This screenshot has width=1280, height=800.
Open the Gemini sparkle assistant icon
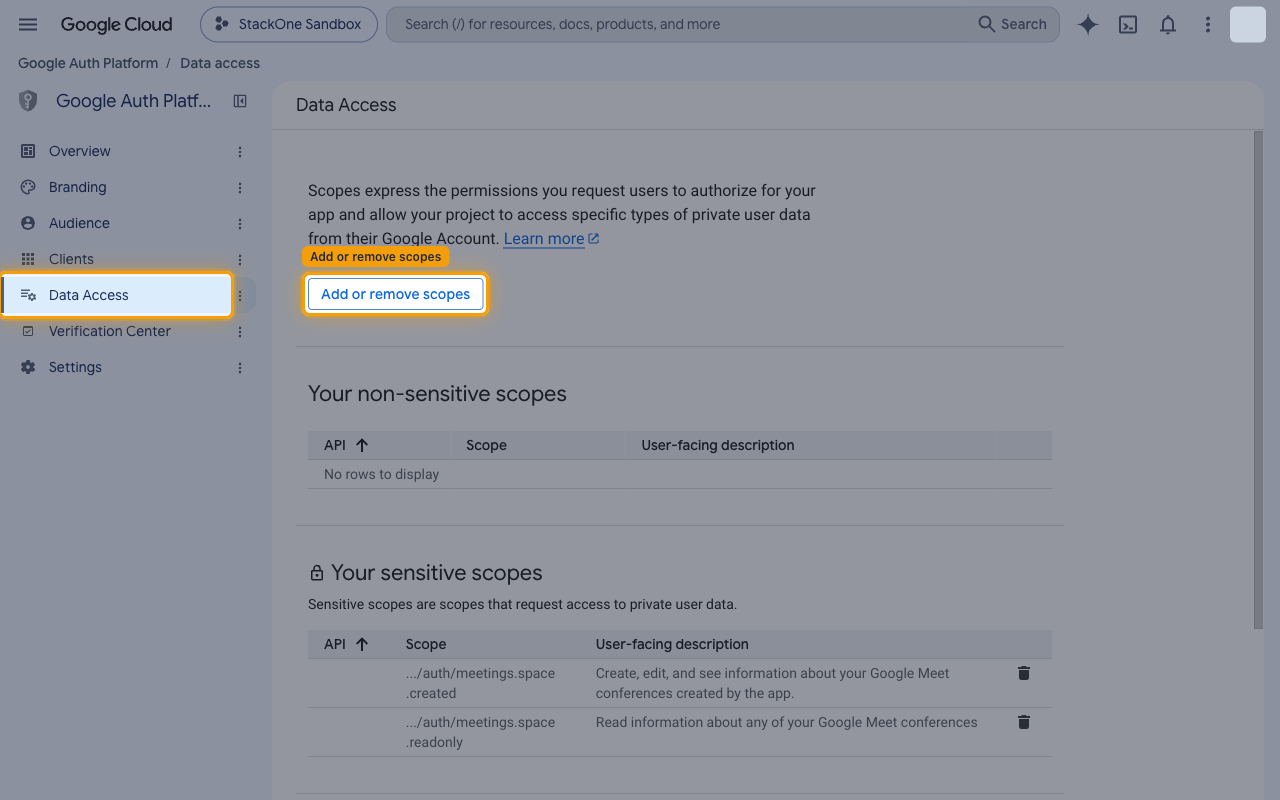[1088, 25]
